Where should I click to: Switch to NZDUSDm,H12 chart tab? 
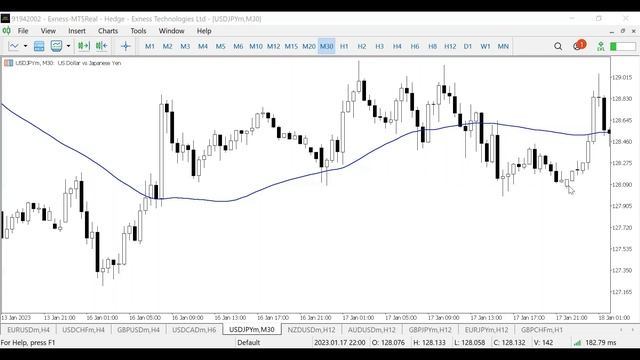click(311, 329)
